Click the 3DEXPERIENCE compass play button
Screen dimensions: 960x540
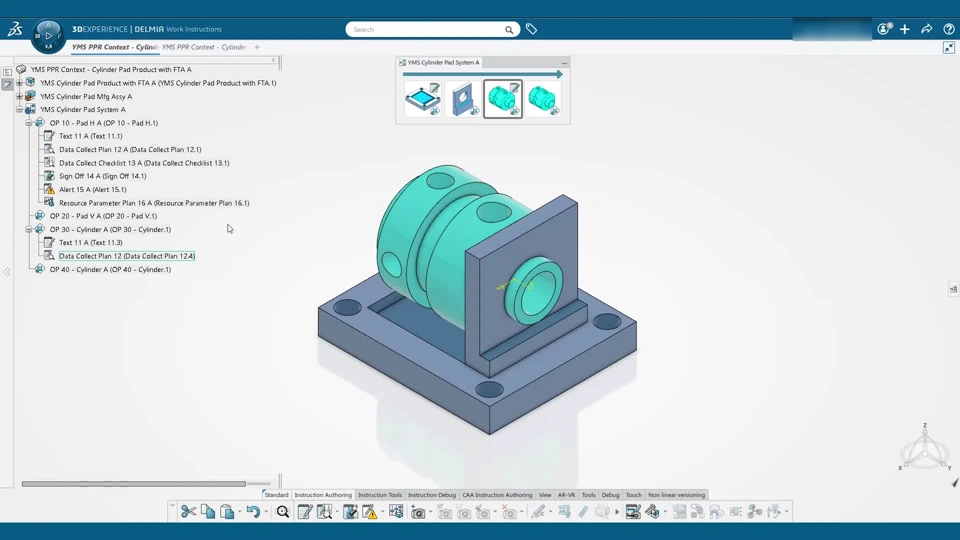click(x=48, y=36)
